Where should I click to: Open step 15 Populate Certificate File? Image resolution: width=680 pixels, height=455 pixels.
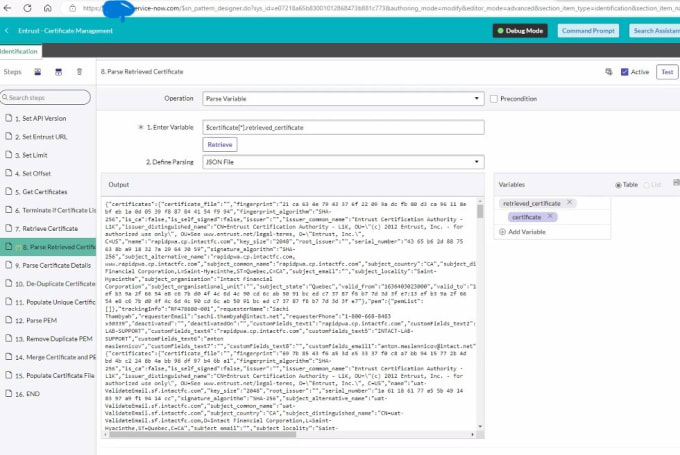tap(48, 376)
